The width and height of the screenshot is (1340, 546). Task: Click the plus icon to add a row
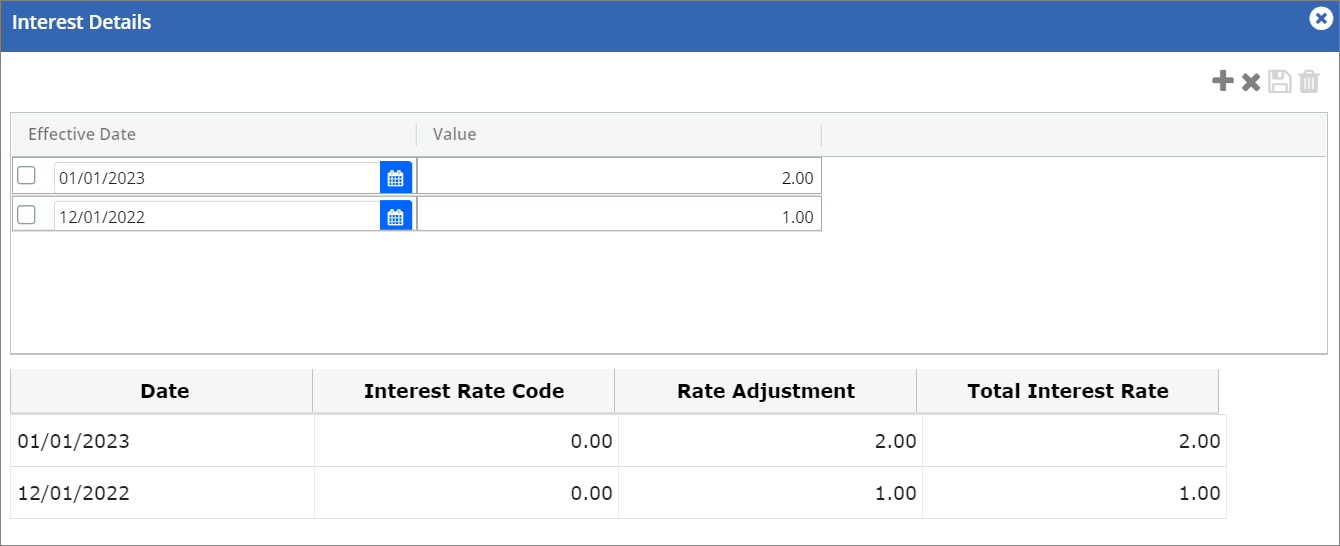point(1222,82)
